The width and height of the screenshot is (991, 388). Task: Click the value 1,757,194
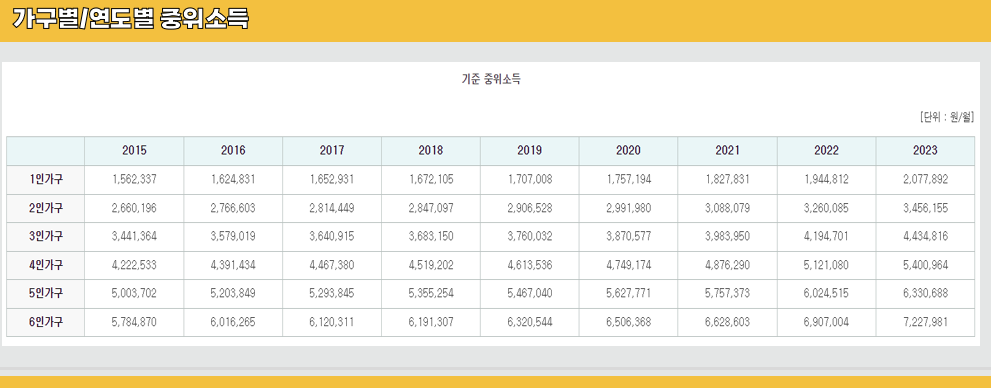628,179
